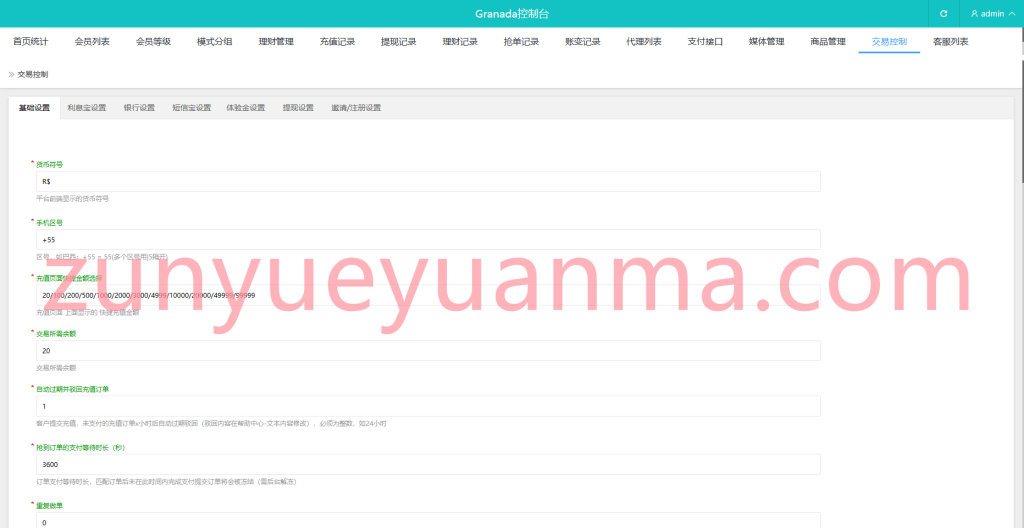Click the 重复做单 input showing 0
1024x528 pixels.
[x=428, y=520]
